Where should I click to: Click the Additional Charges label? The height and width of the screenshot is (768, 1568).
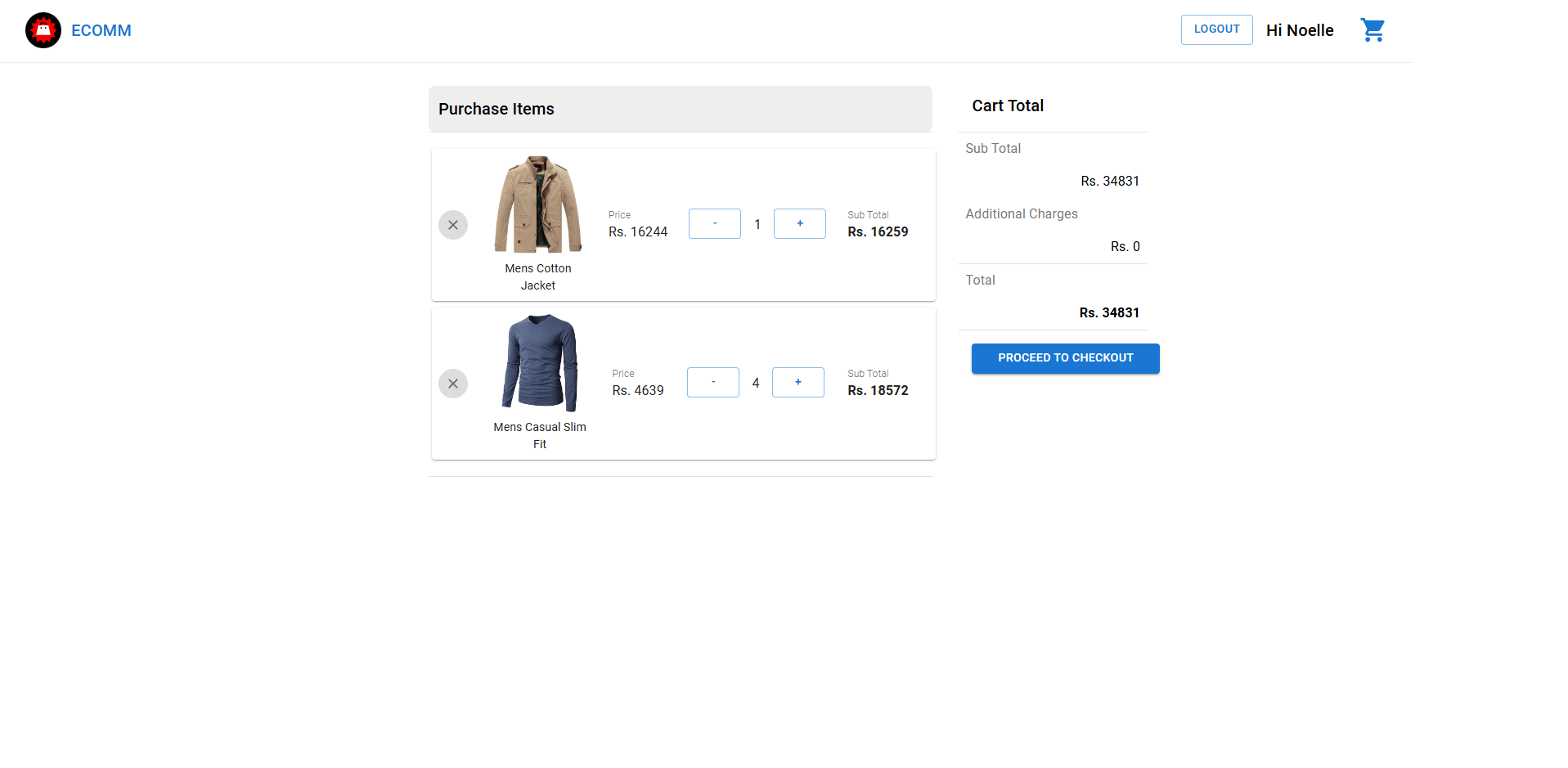(1021, 213)
